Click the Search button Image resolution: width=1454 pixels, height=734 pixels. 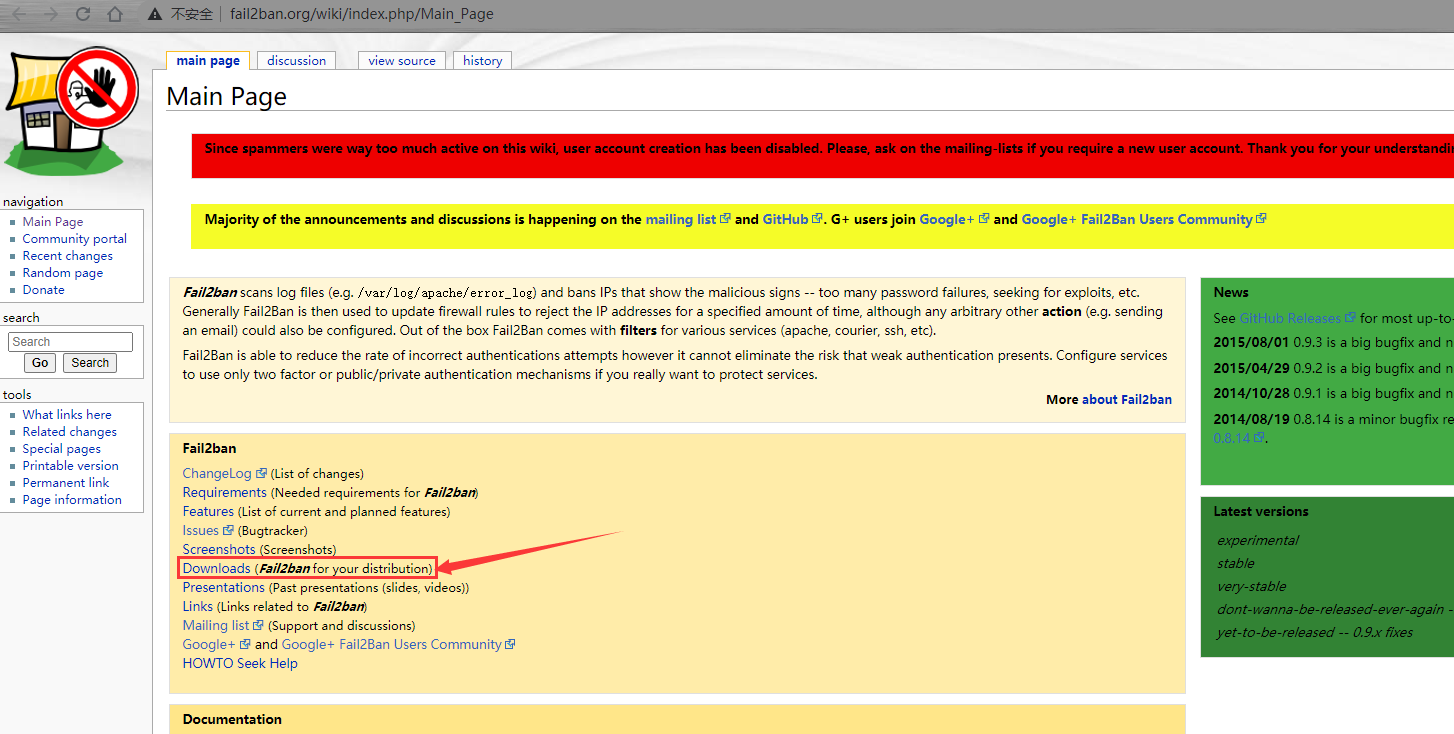coord(90,363)
